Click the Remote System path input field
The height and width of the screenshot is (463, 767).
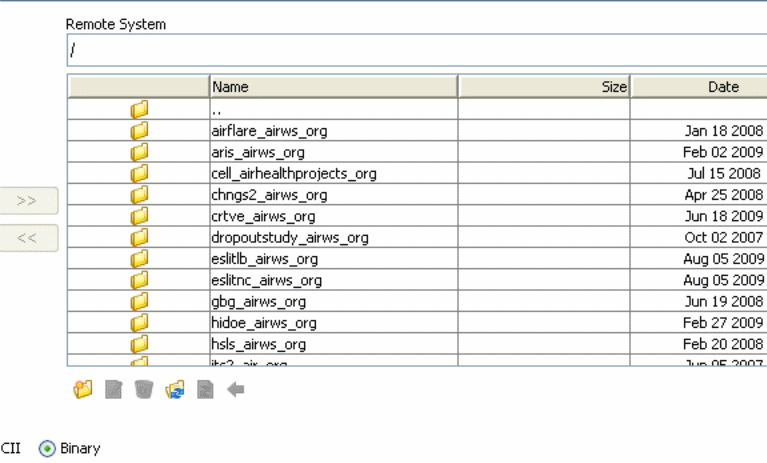click(416, 51)
